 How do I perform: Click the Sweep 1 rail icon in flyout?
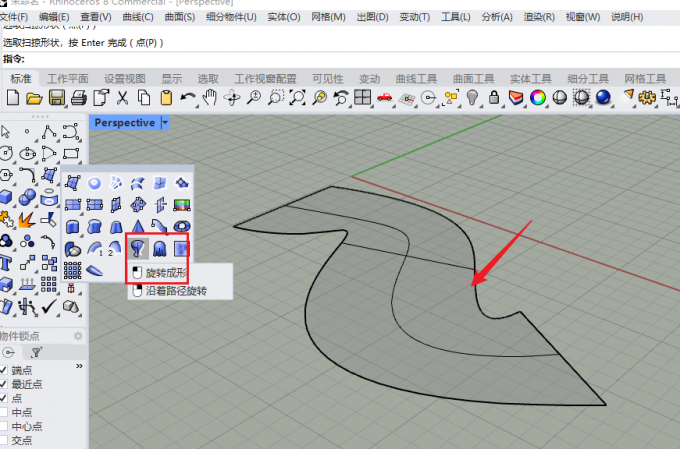(95, 249)
